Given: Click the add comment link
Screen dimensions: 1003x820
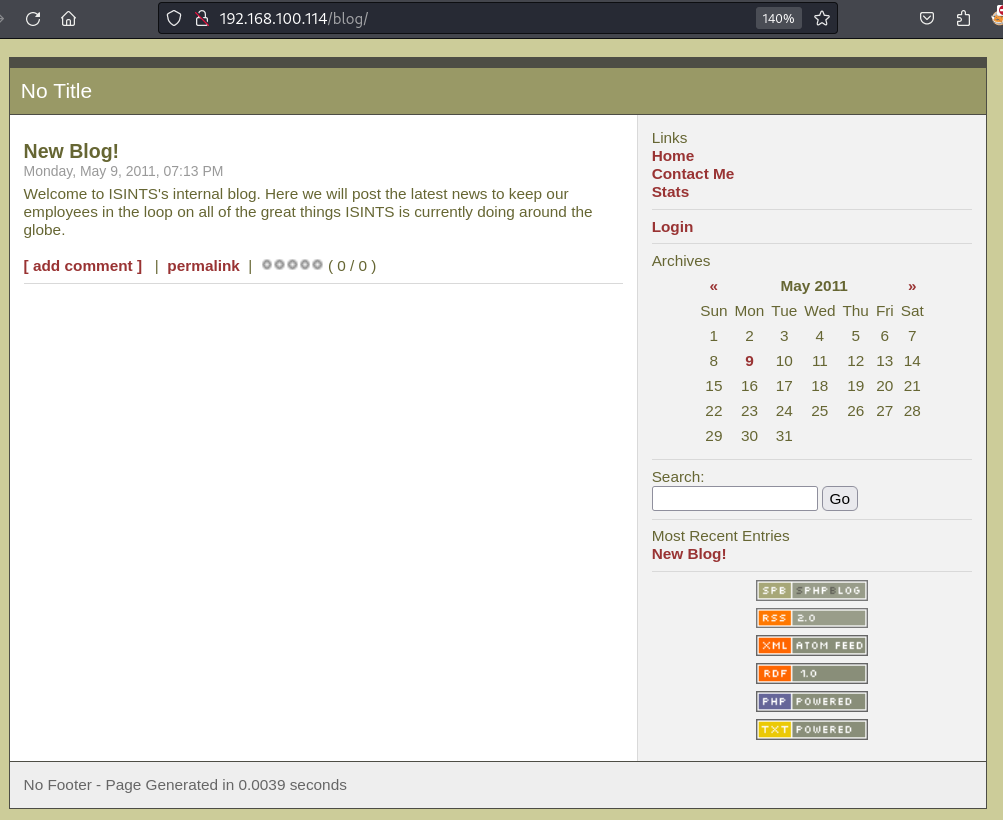Looking at the screenshot, I should [83, 266].
